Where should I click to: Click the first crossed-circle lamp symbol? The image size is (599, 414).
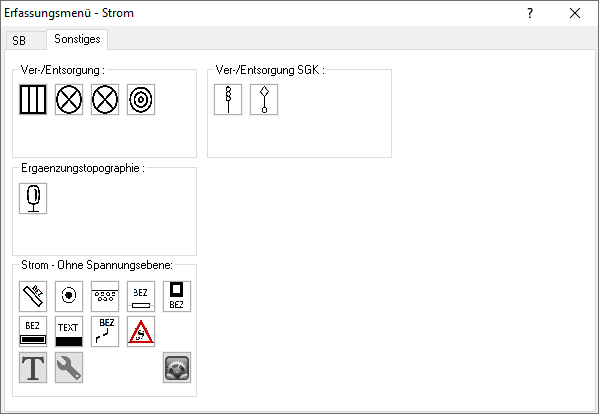coord(69,100)
